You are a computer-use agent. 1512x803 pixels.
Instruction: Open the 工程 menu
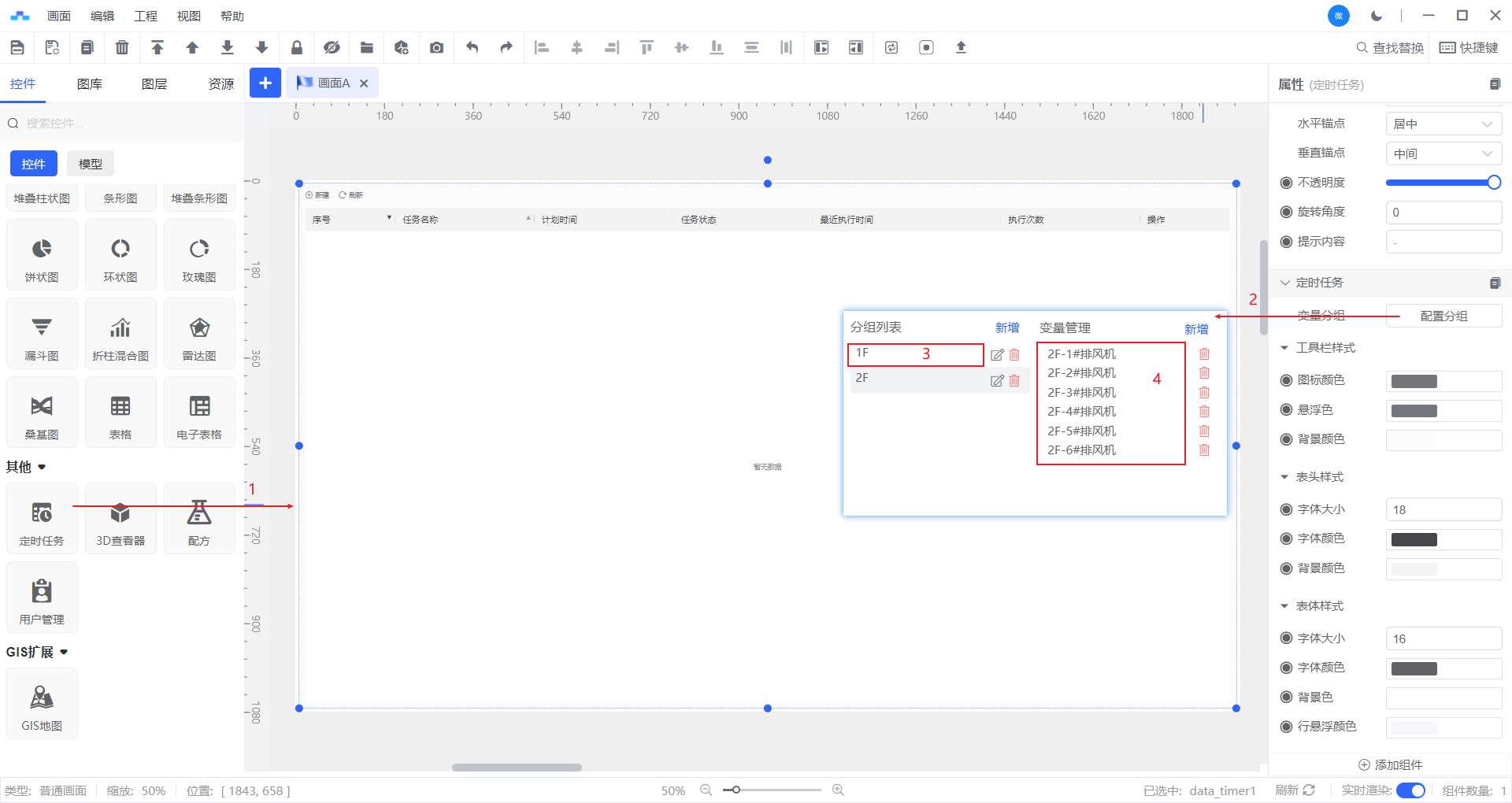pyautogui.click(x=146, y=16)
